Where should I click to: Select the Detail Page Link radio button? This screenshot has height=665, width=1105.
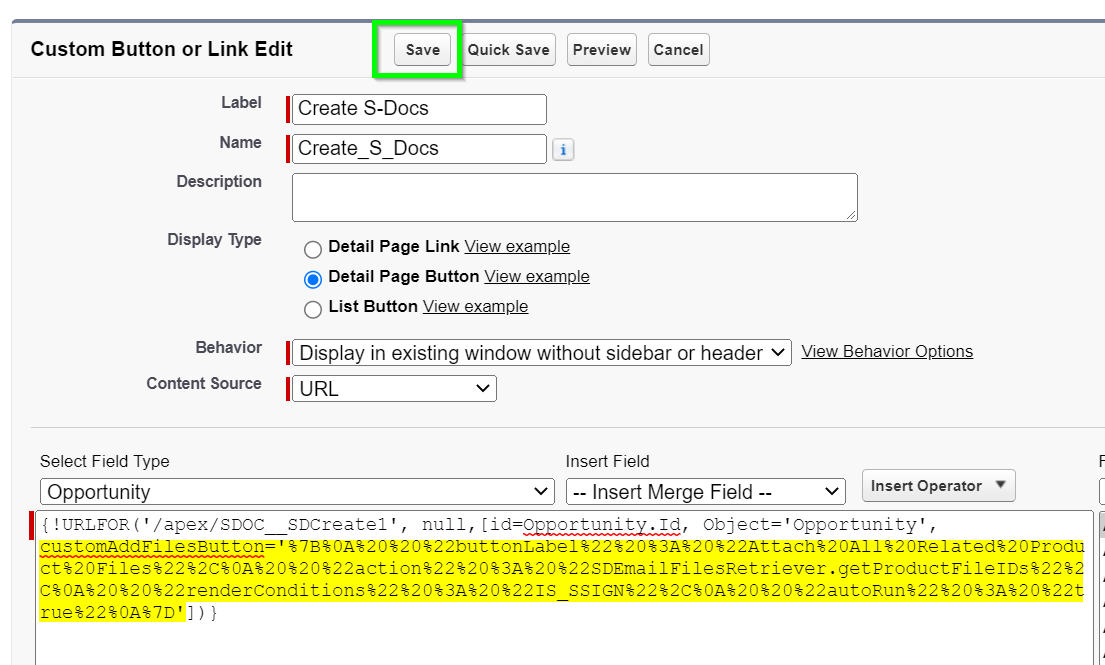[313, 249]
